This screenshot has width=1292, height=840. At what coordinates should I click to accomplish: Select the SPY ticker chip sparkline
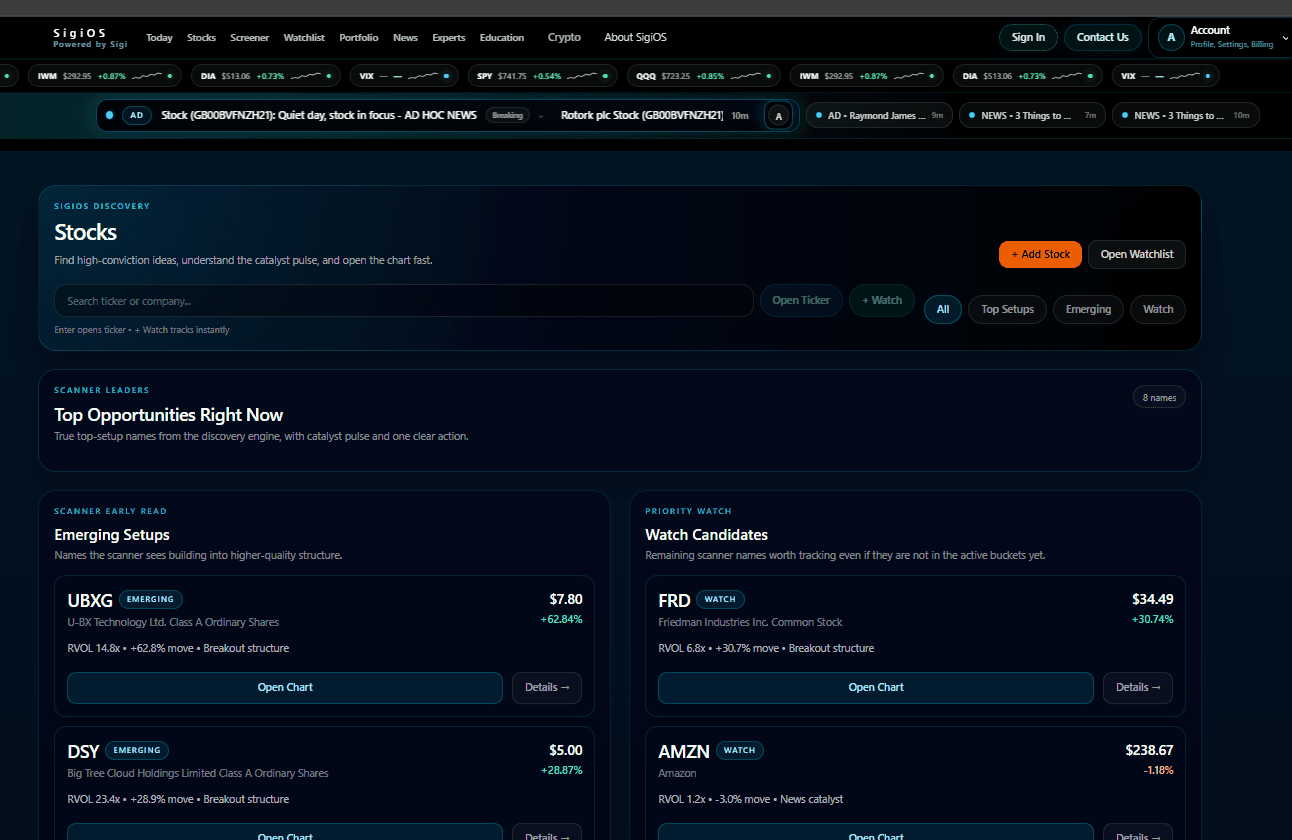[588, 76]
